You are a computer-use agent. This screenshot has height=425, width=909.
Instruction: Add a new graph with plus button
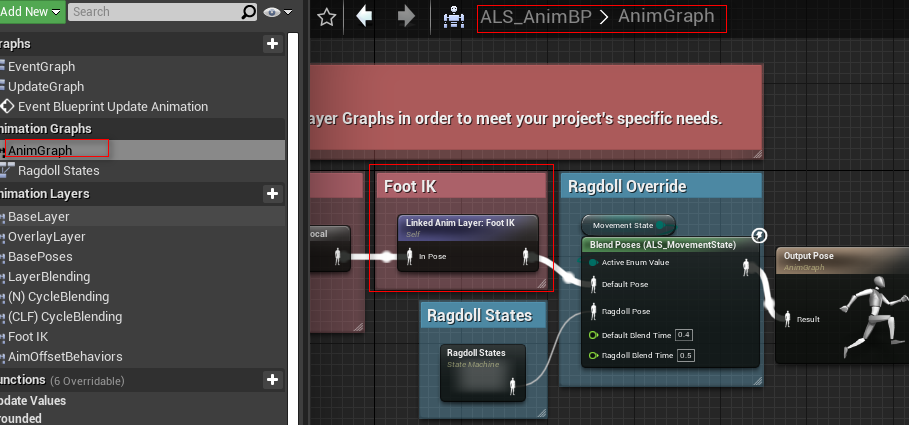coord(272,44)
